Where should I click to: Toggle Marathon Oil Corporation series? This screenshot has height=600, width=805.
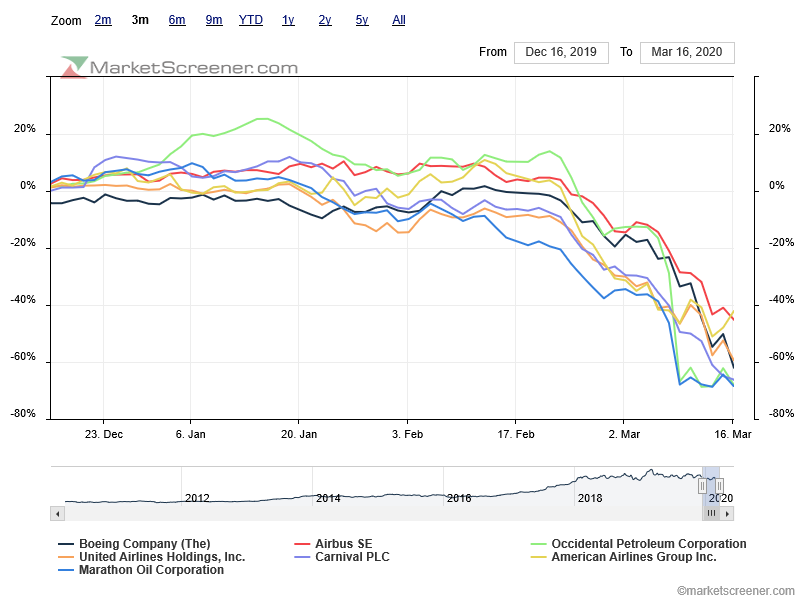coord(151,570)
